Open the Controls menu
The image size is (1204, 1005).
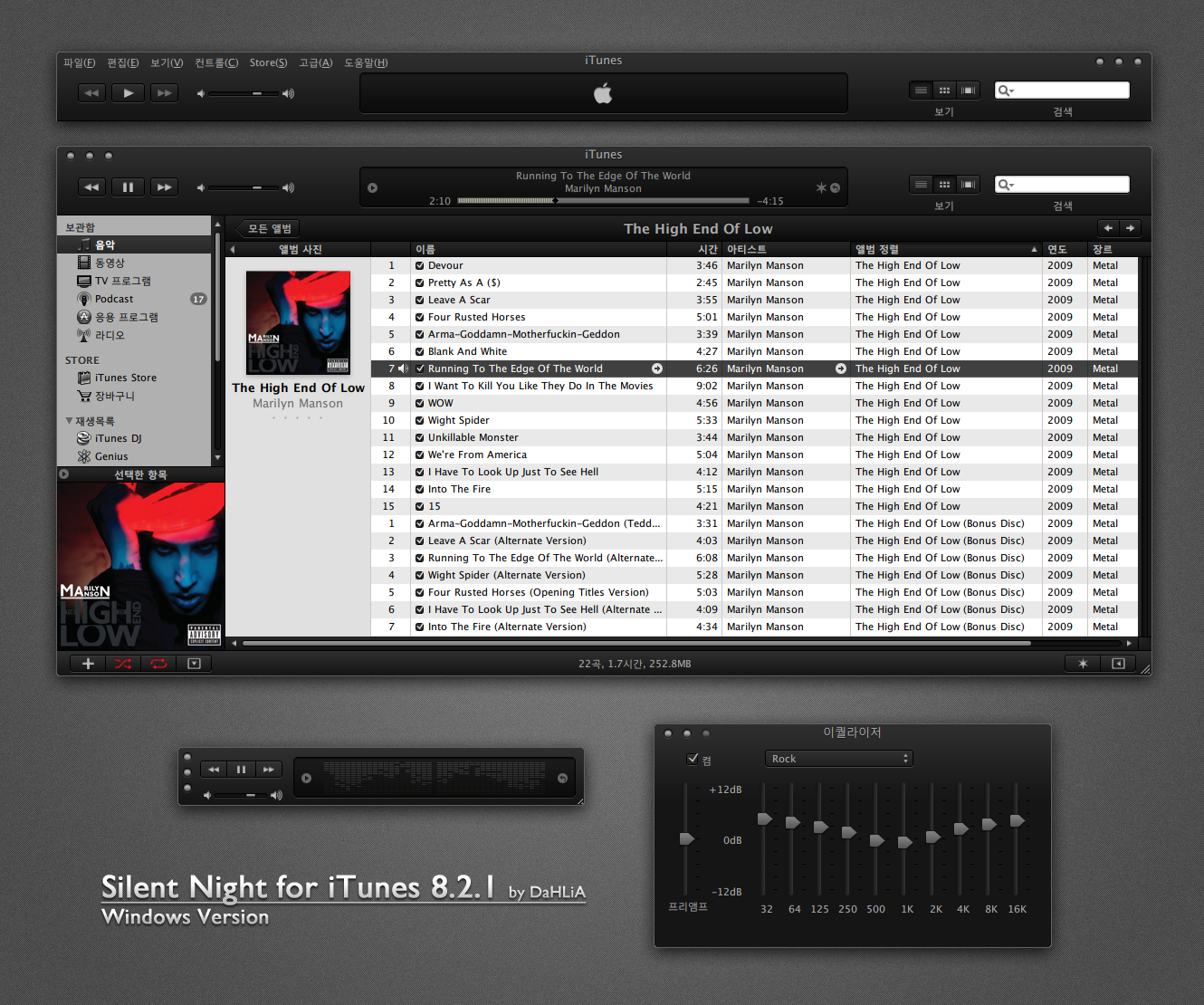[x=216, y=62]
